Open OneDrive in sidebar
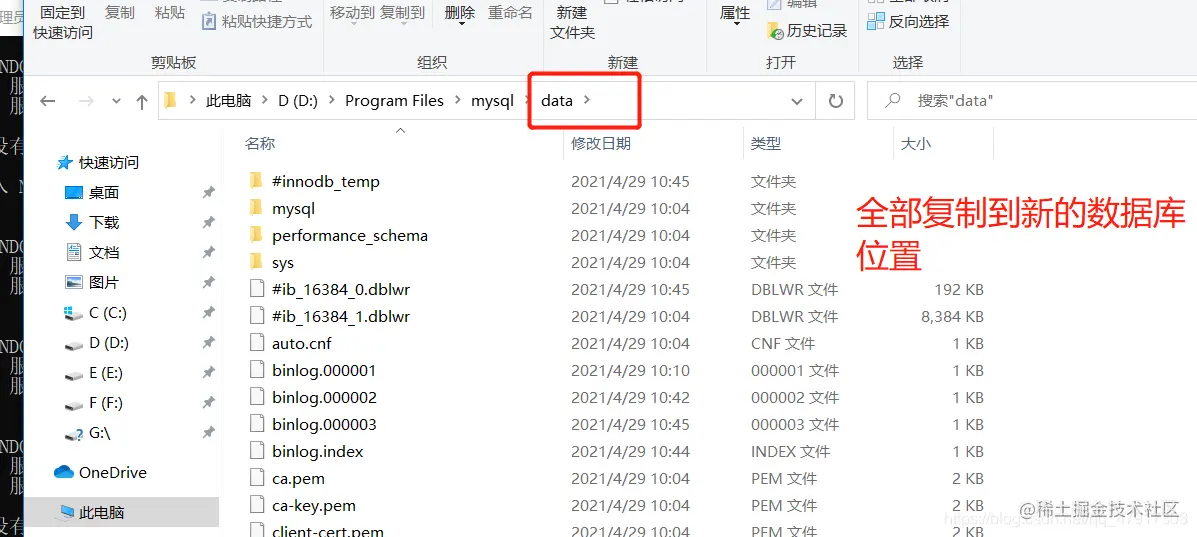Screen dimensions: 1197x537 point(100,473)
